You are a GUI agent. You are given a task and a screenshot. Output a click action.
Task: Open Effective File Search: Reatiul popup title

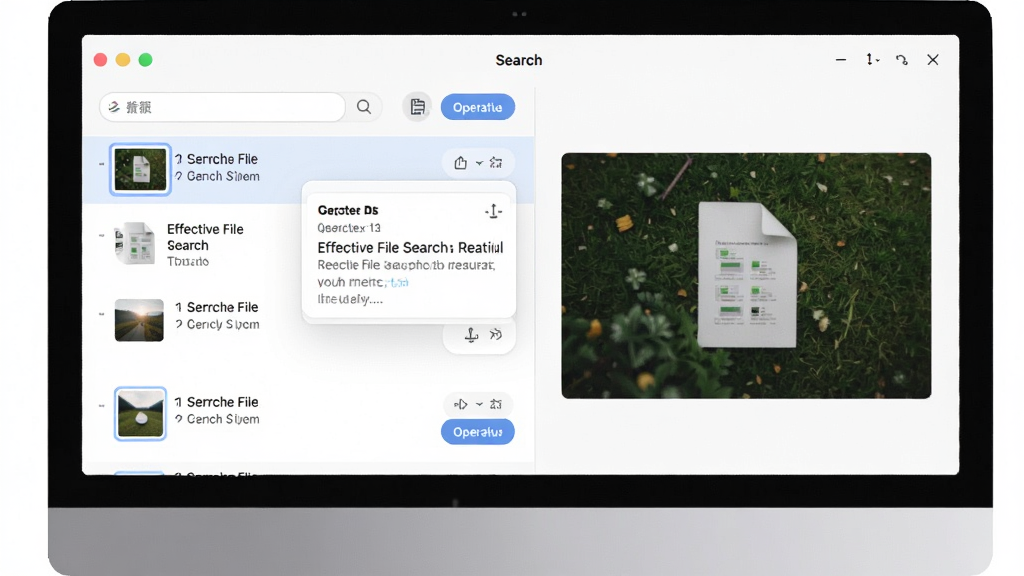tap(410, 248)
